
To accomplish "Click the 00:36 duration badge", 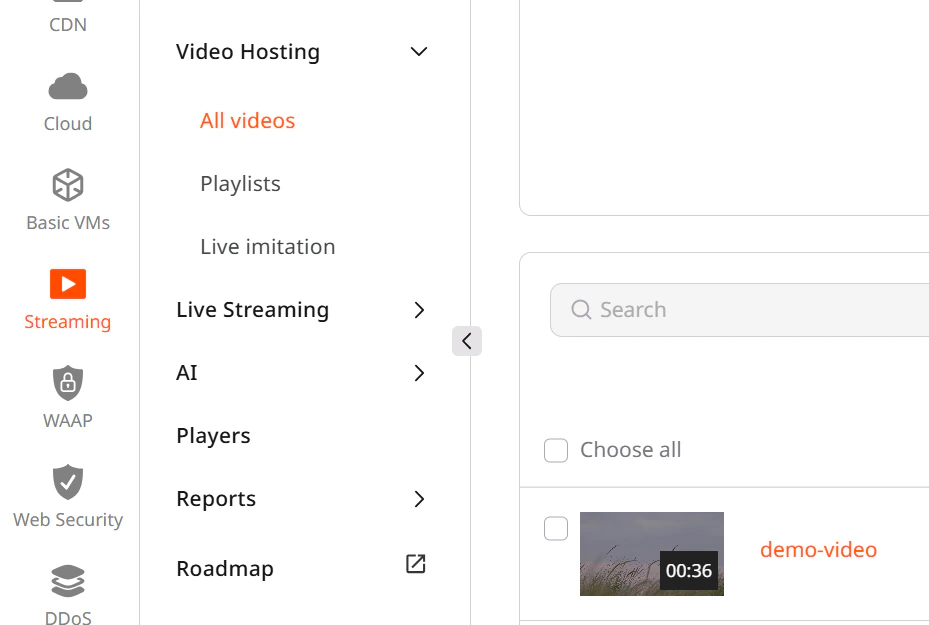I will pos(688,570).
